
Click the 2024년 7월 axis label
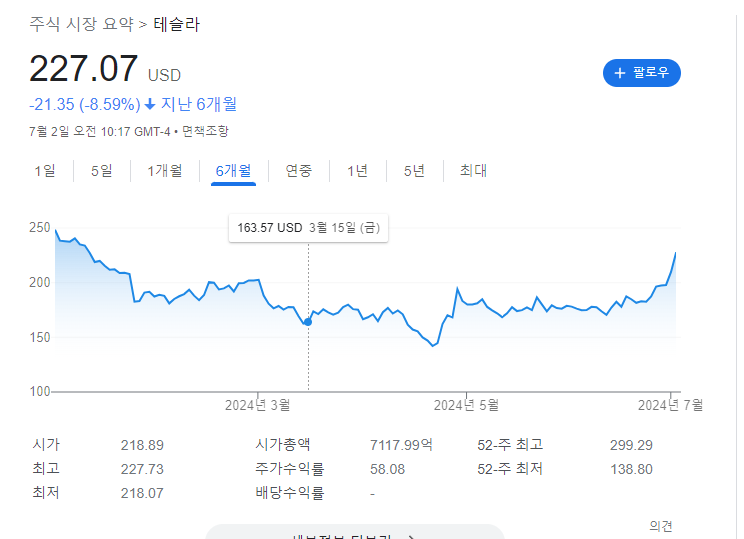coord(670,405)
